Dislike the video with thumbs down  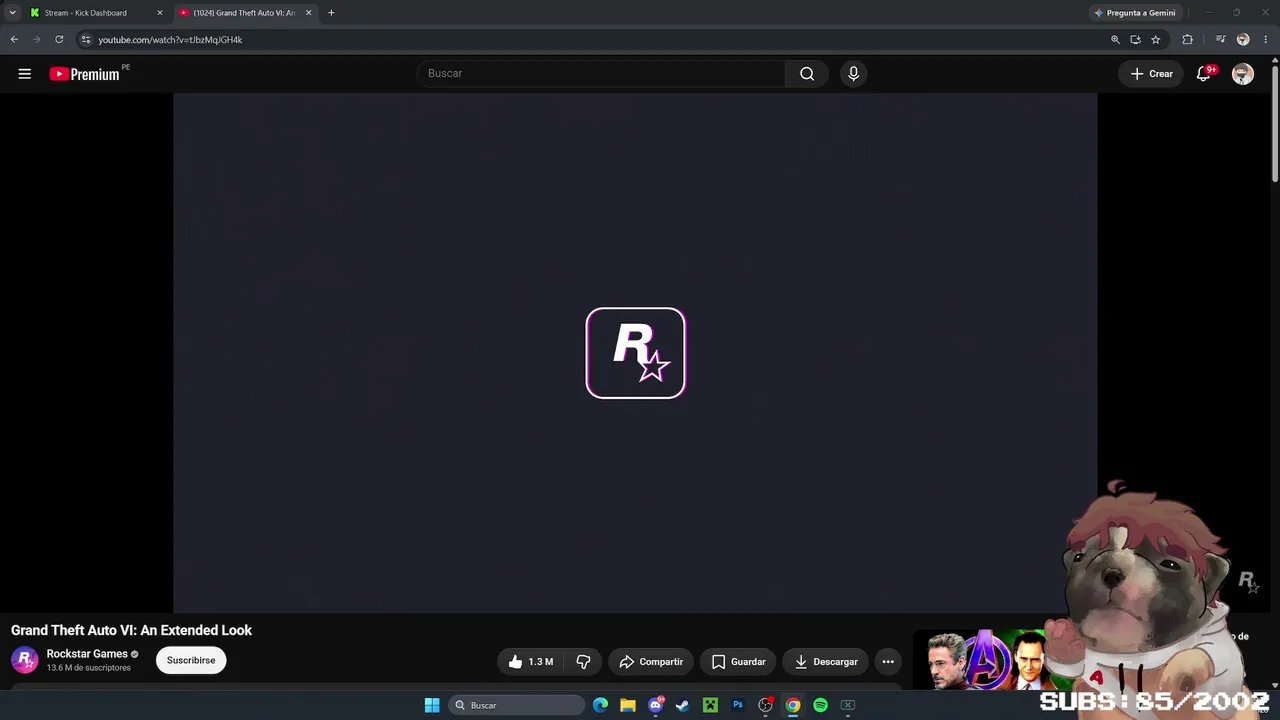(583, 661)
